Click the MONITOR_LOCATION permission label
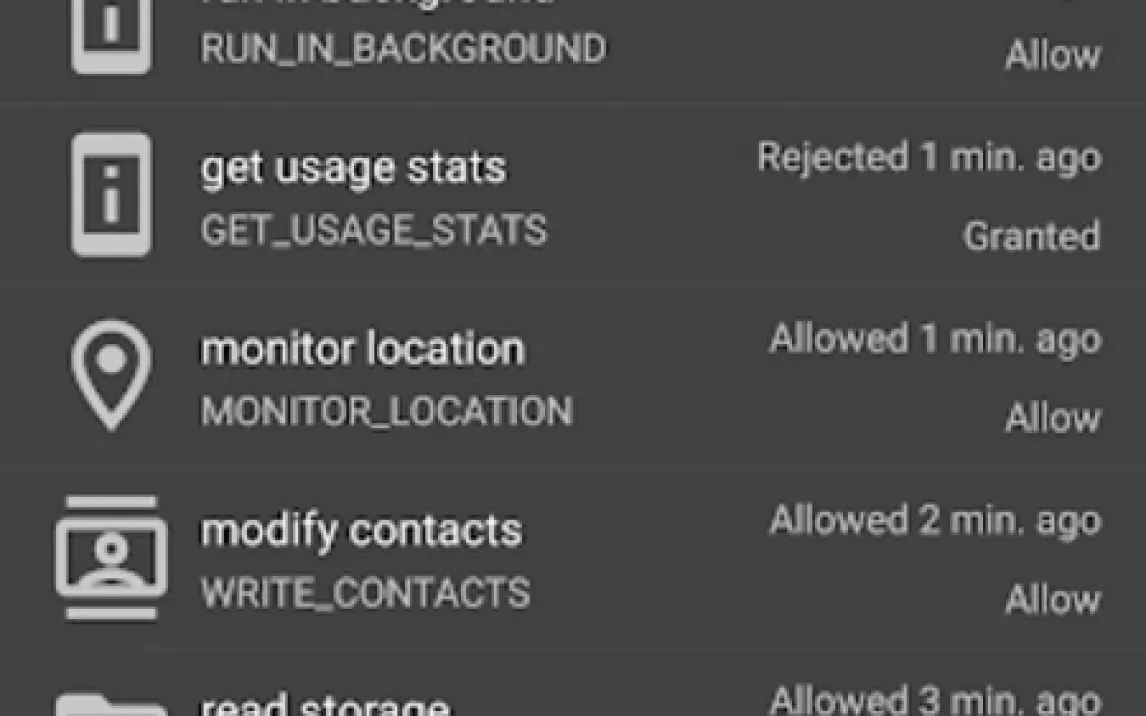Screen dimensions: 1146x716 click(386, 412)
